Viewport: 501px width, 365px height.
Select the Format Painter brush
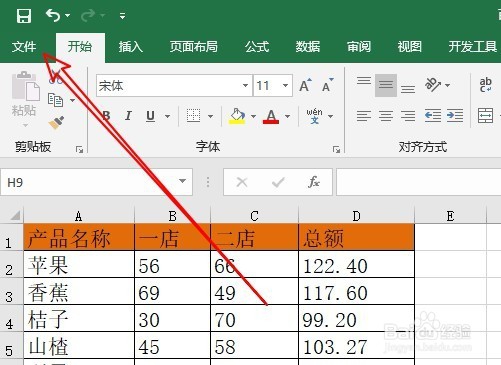click(x=56, y=122)
